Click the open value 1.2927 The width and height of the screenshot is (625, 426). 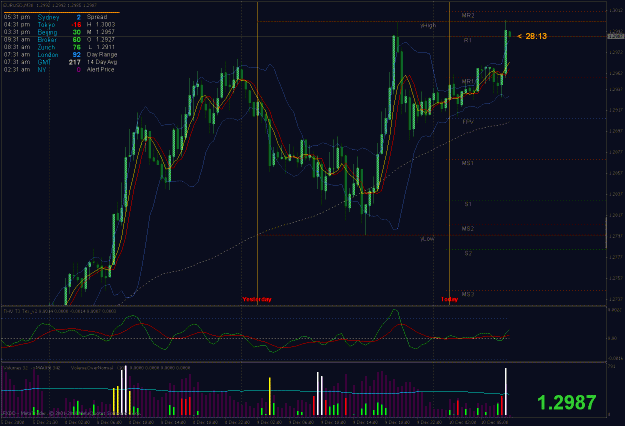pyautogui.click(x=105, y=39)
